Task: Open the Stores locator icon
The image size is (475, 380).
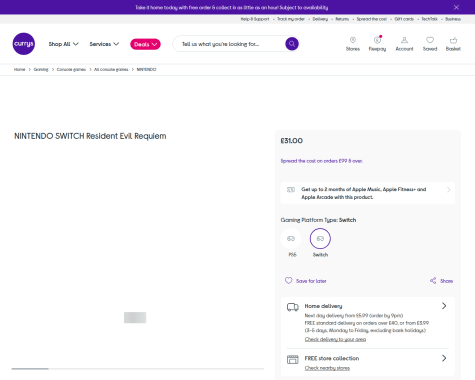Action: click(x=353, y=40)
